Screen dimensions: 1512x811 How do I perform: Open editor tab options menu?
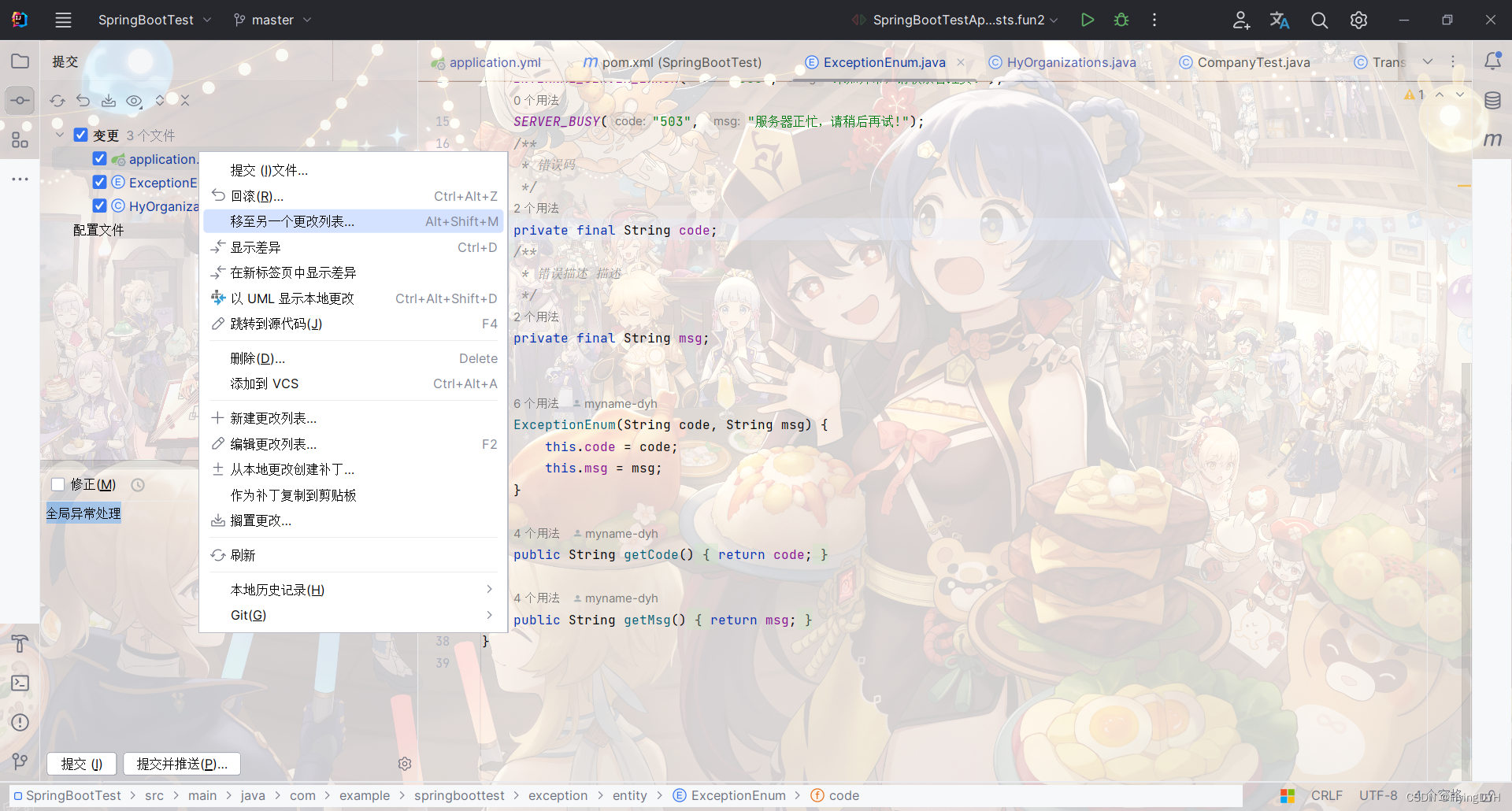[1453, 61]
